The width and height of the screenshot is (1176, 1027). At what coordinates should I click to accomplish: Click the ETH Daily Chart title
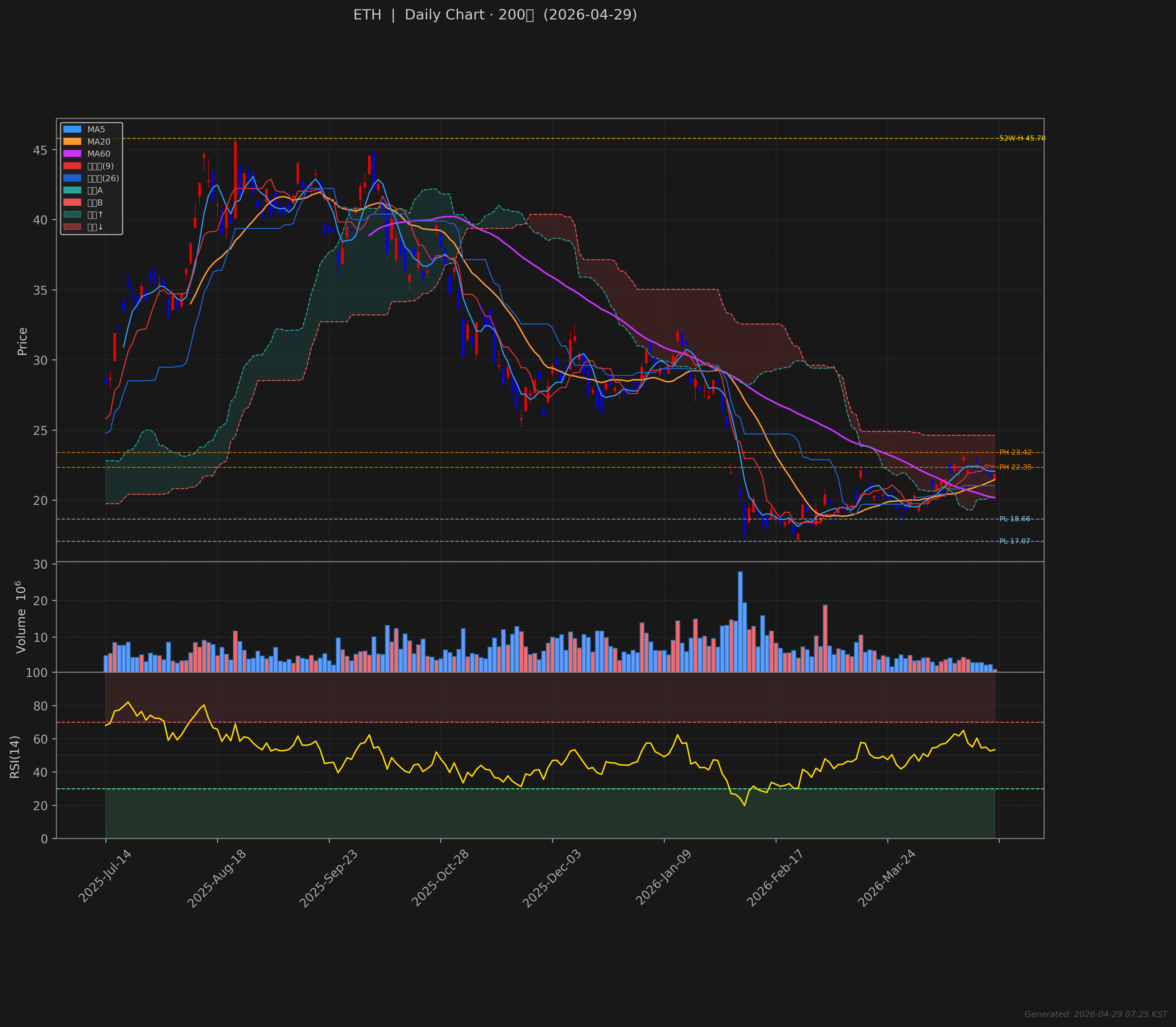click(x=495, y=15)
